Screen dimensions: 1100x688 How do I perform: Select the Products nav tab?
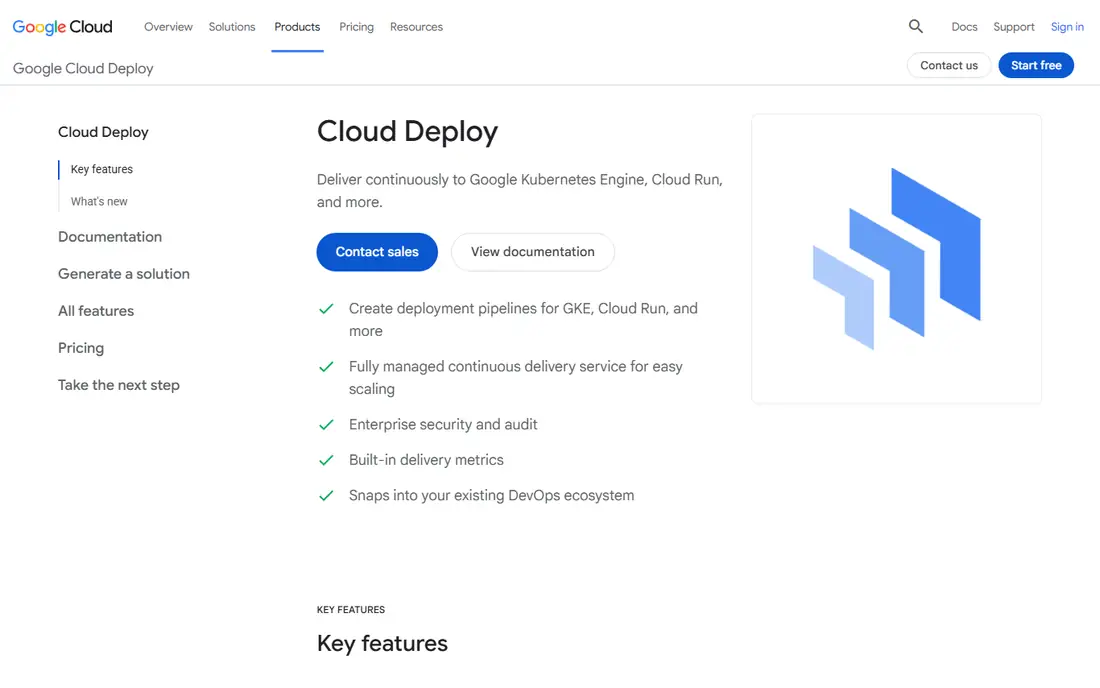pyautogui.click(x=297, y=27)
